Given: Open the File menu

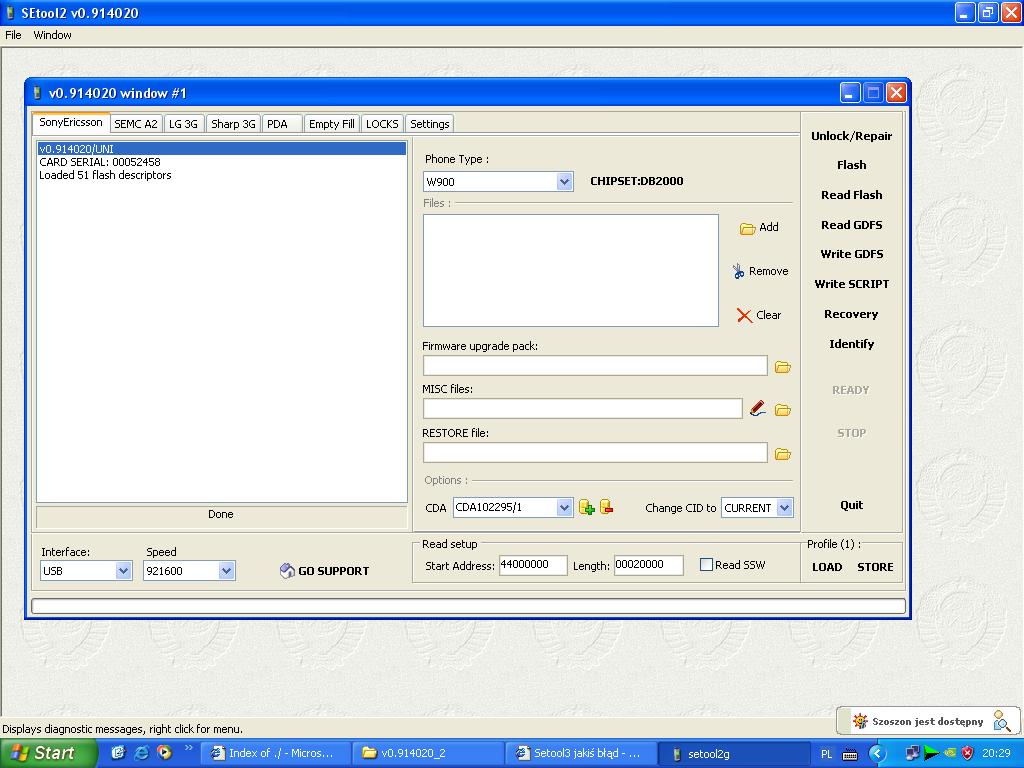Looking at the screenshot, I should [13, 34].
